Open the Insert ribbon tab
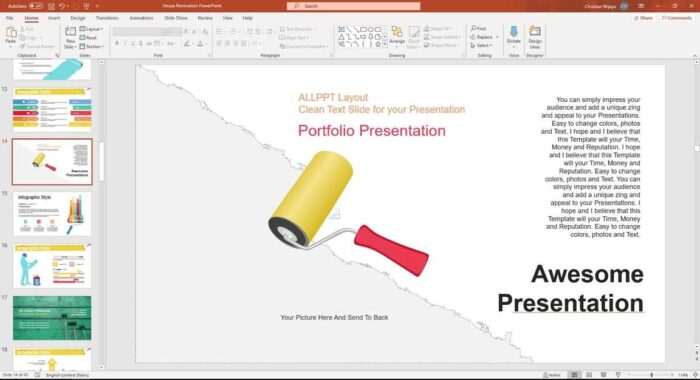Viewport: 700px width, 380px height. tap(54, 18)
